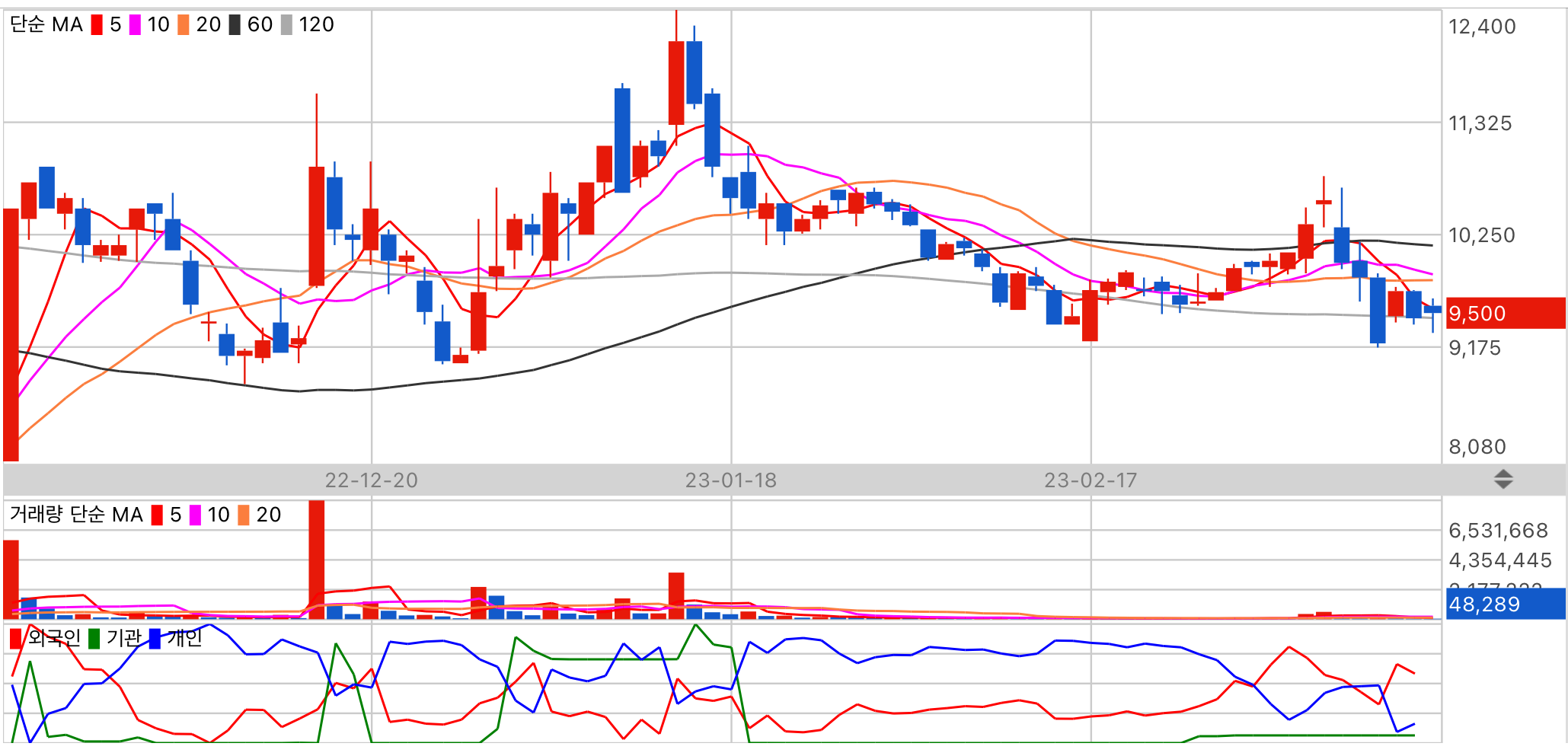Click the gray 120-day MA legend swatch
This screenshot has width=1568, height=756.
[286, 25]
